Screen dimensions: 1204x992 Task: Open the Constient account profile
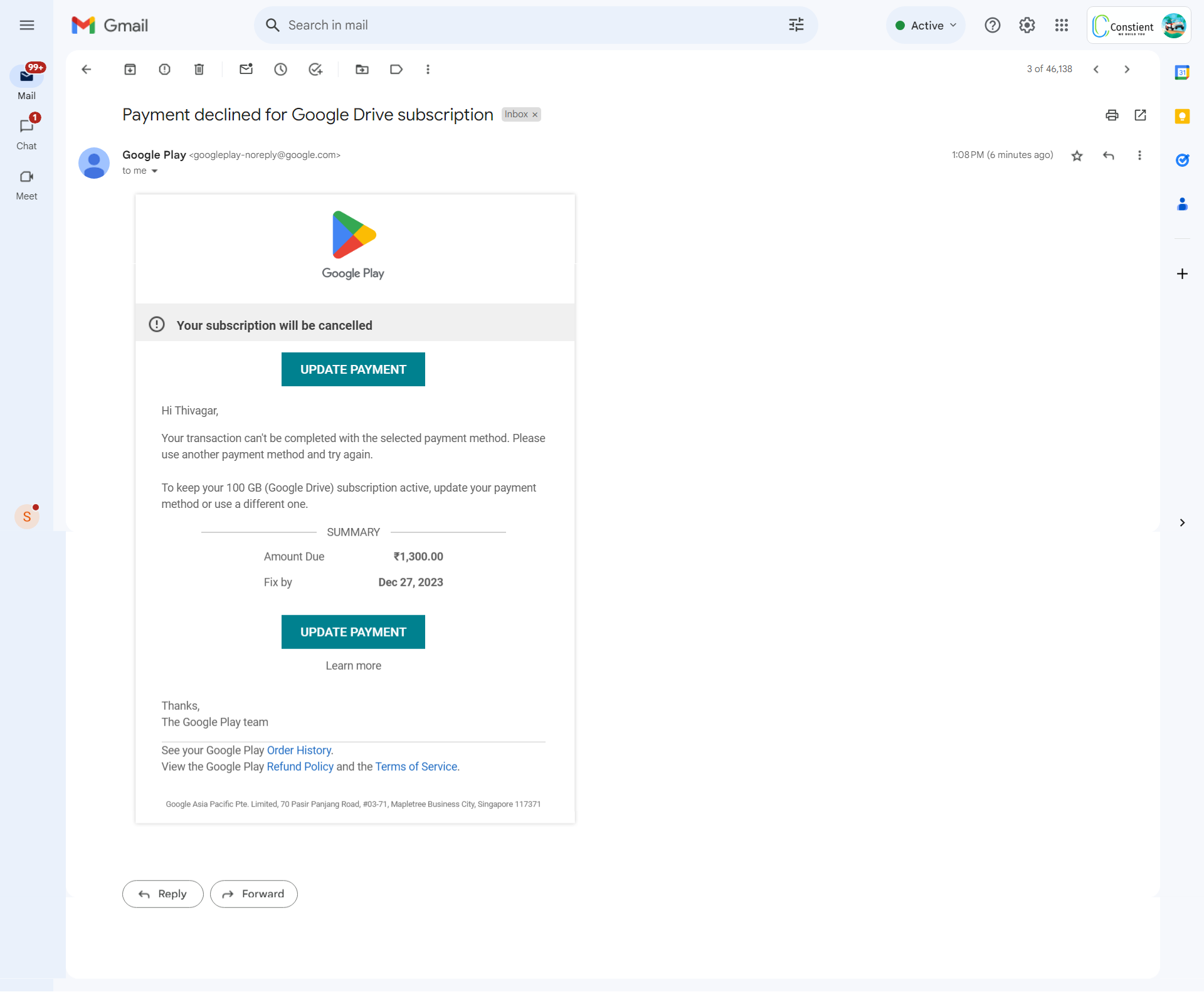[x=1139, y=26]
